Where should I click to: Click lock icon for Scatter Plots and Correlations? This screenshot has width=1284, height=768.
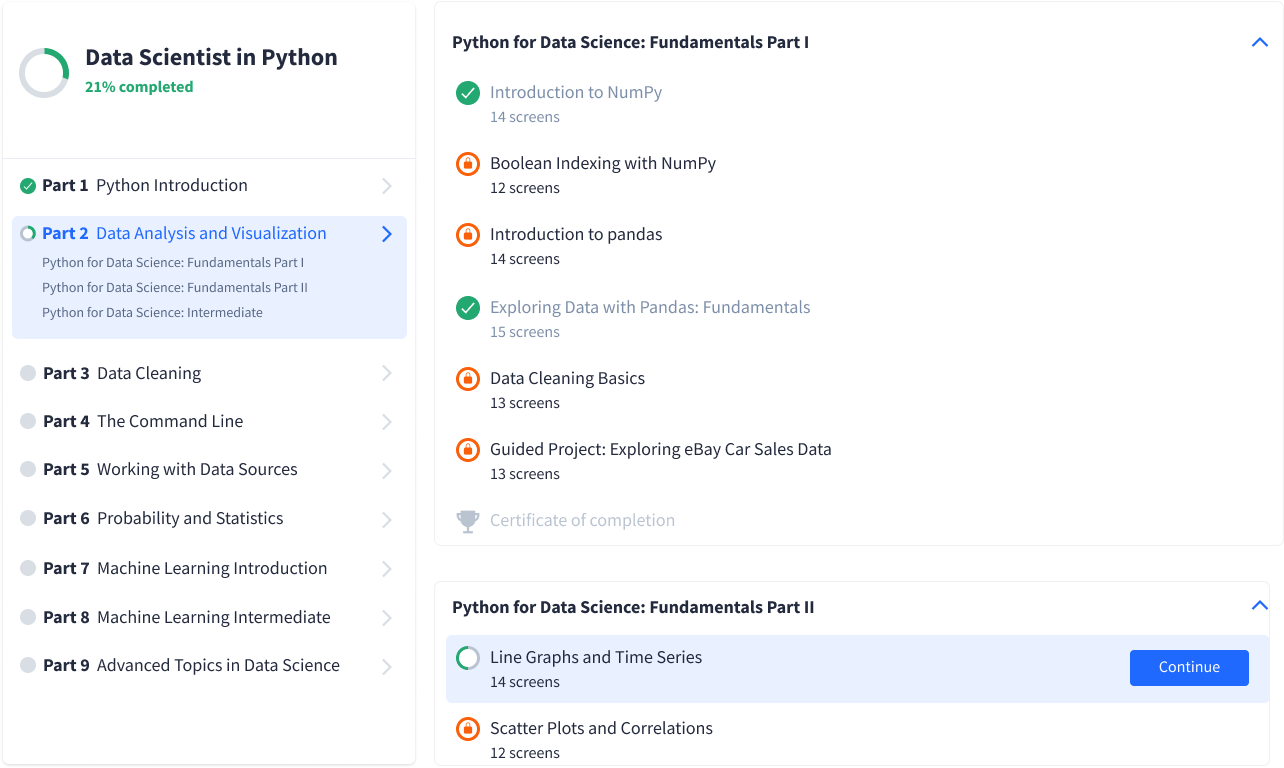point(468,729)
